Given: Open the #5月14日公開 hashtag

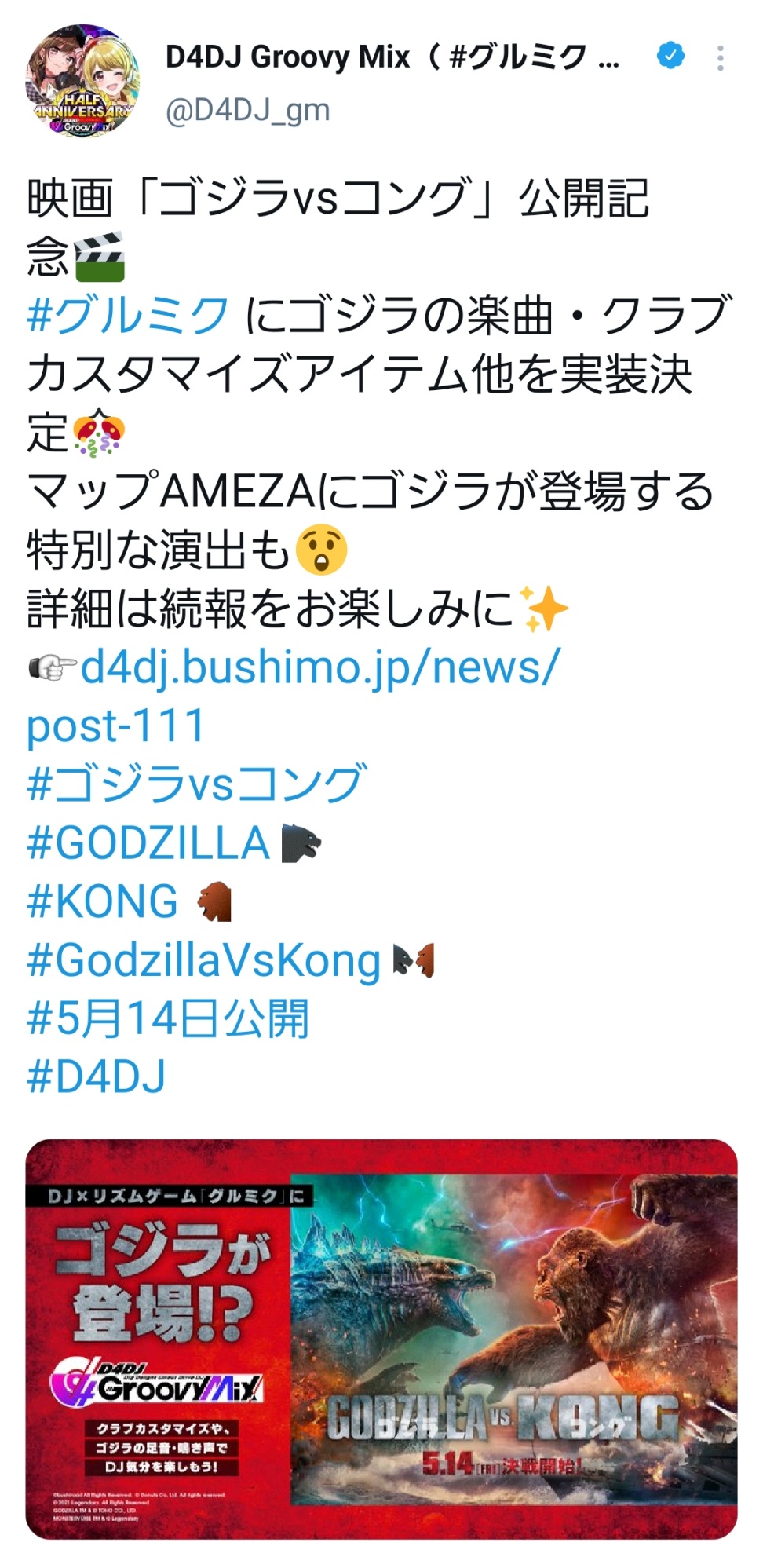Looking at the screenshot, I should pyautogui.click(x=168, y=1018).
